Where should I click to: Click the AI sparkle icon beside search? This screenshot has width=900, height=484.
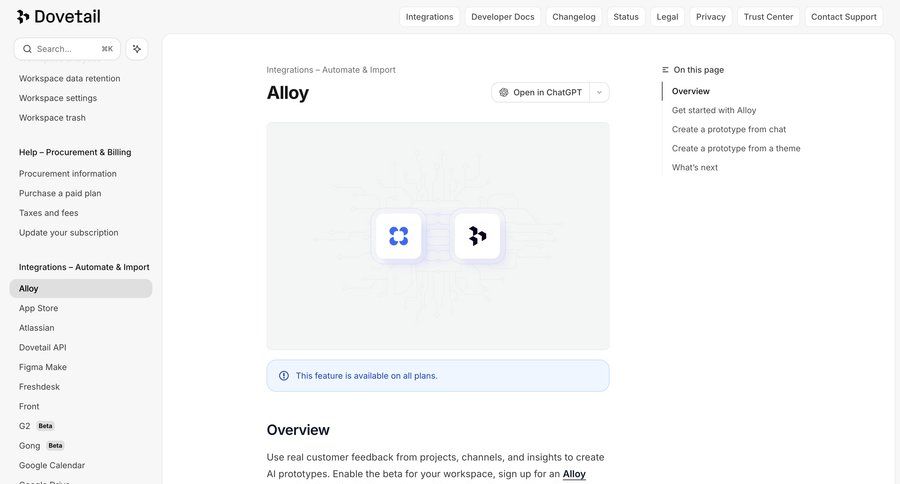[137, 49]
